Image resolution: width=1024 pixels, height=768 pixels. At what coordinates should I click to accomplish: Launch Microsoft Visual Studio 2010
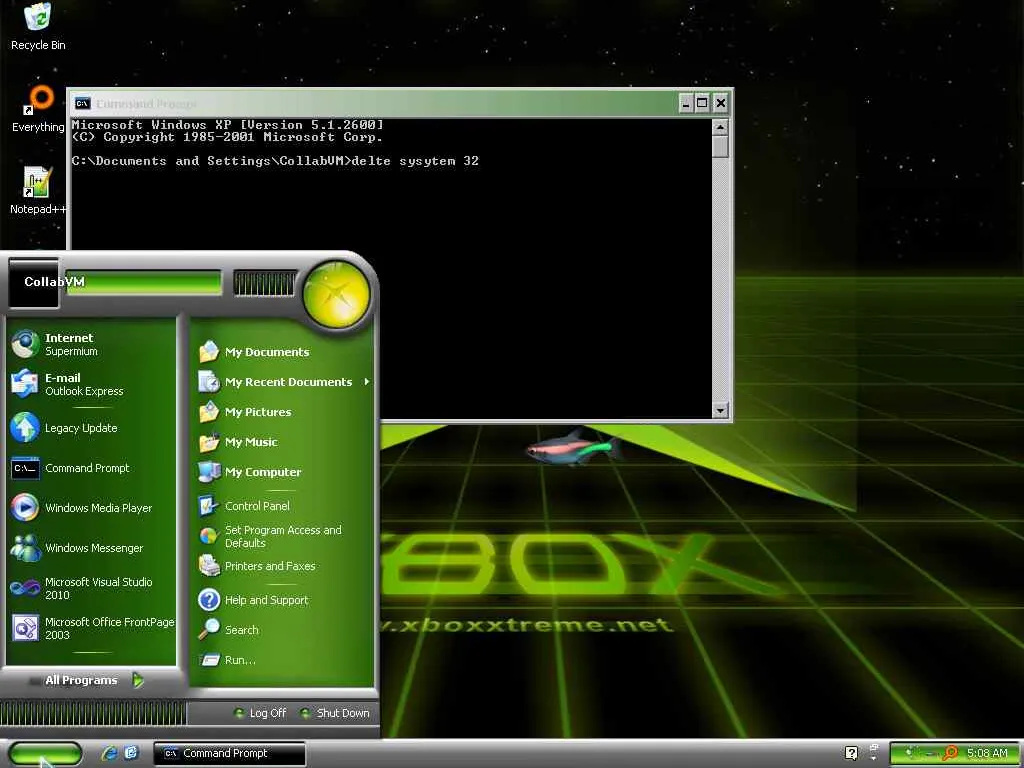click(x=91, y=588)
